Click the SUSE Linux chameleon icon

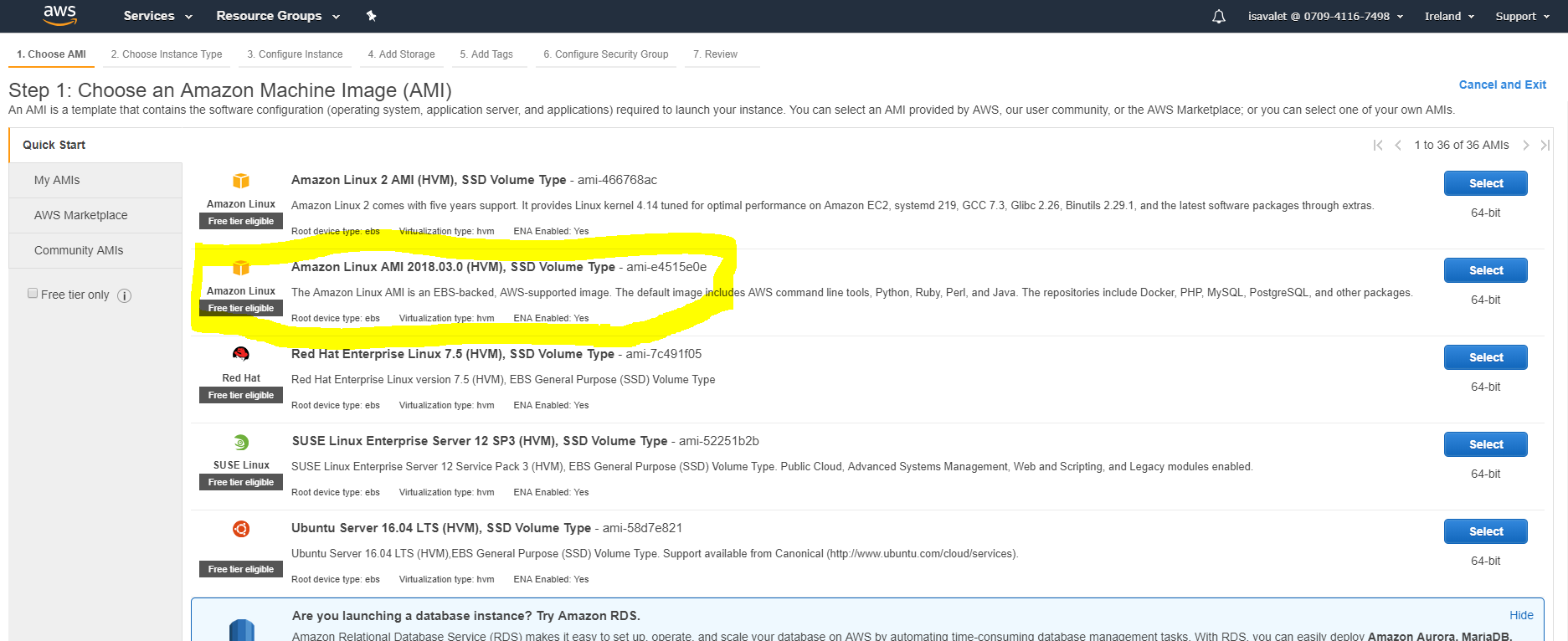click(x=241, y=442)
